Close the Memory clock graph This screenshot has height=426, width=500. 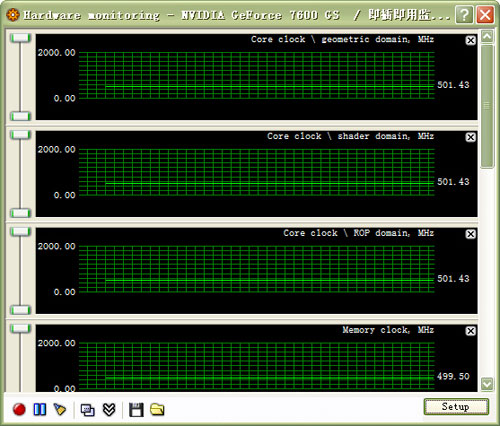[470, 331]
